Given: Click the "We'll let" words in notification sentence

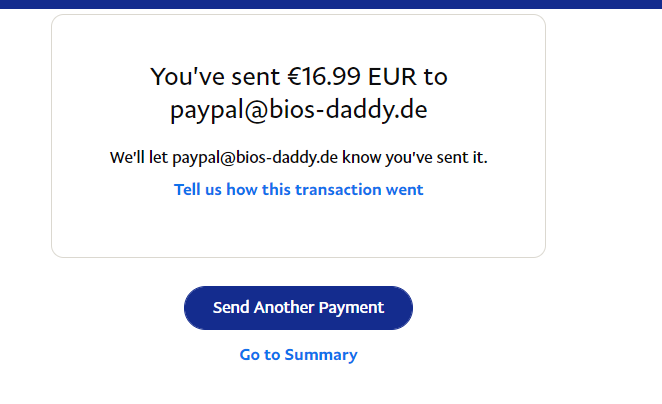Looking at the screenshot, I should 139,157.
